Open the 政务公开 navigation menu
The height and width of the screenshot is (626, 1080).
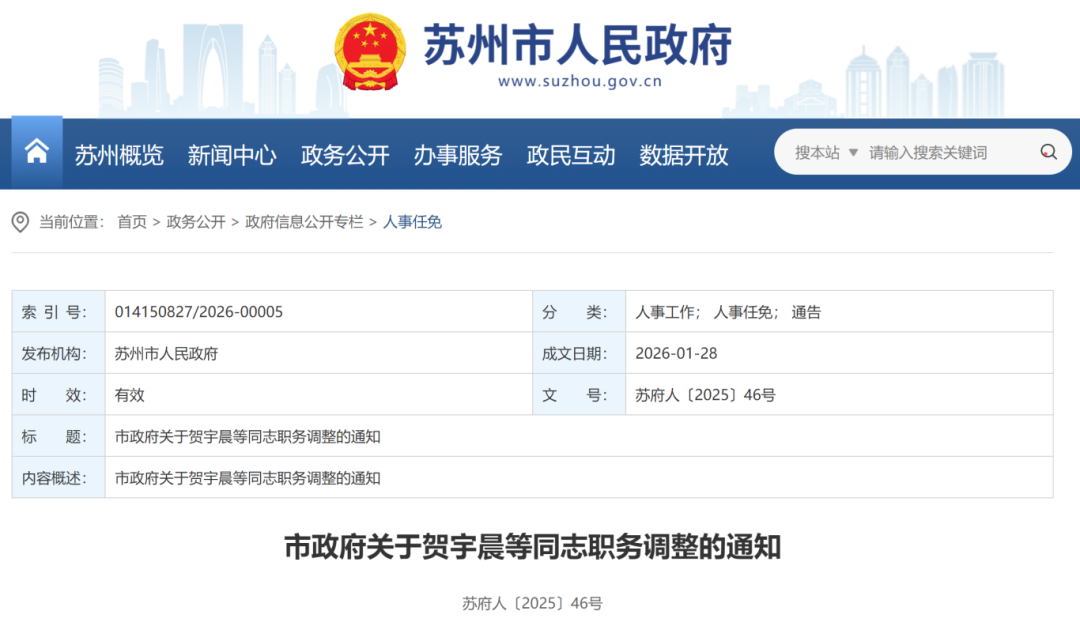coord(345,155)
